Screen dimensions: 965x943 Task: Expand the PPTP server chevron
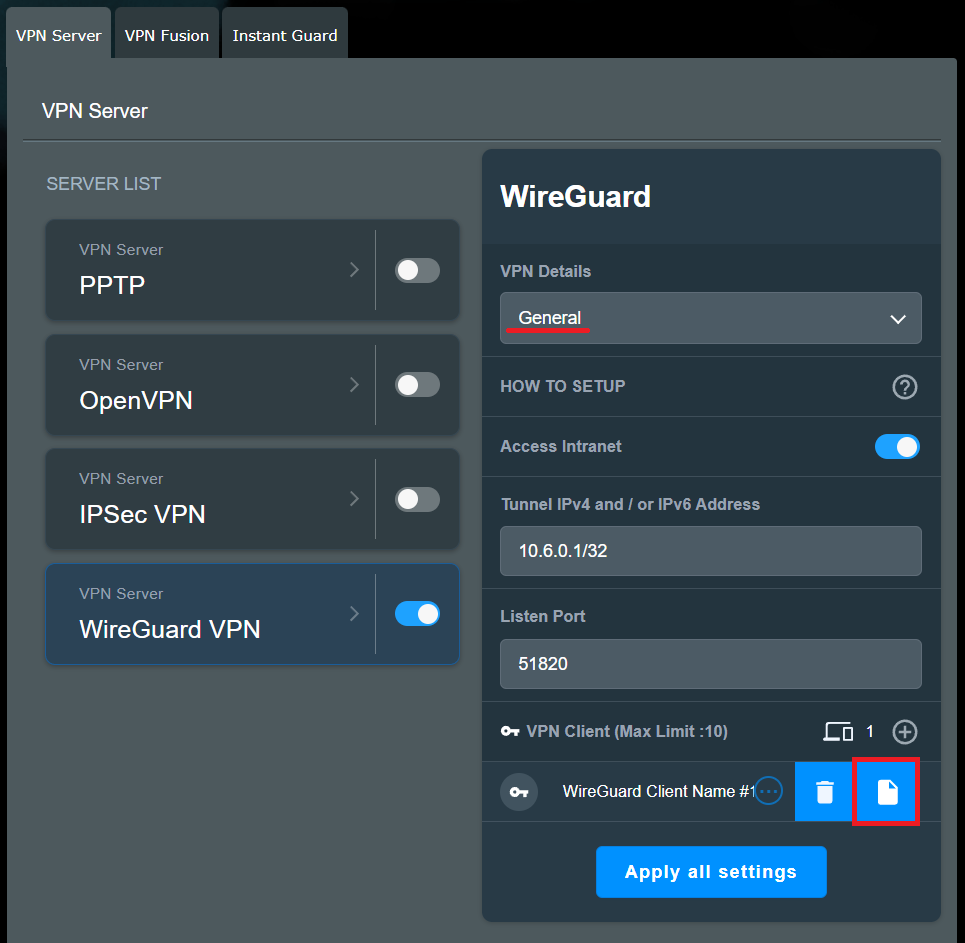(354, 270)
